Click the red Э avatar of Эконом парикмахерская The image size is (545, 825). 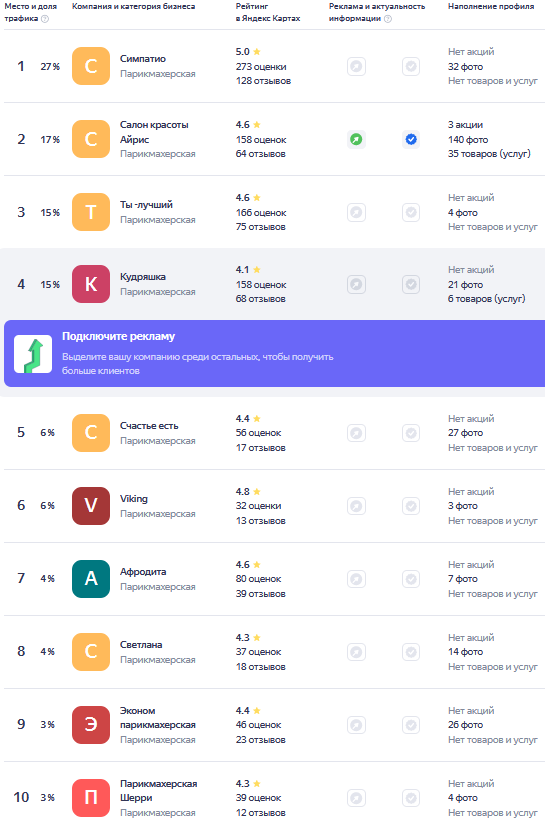(x=91, y=725)
